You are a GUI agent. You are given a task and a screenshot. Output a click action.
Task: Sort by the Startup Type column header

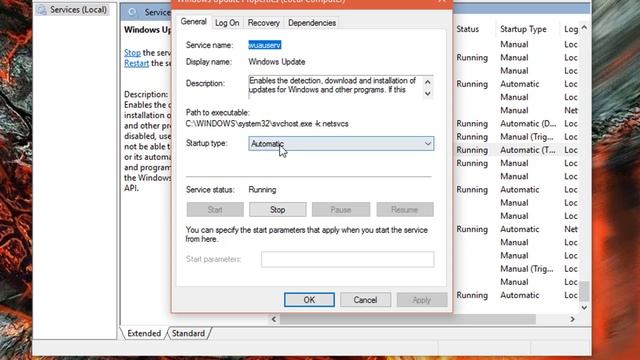point(523,29)
